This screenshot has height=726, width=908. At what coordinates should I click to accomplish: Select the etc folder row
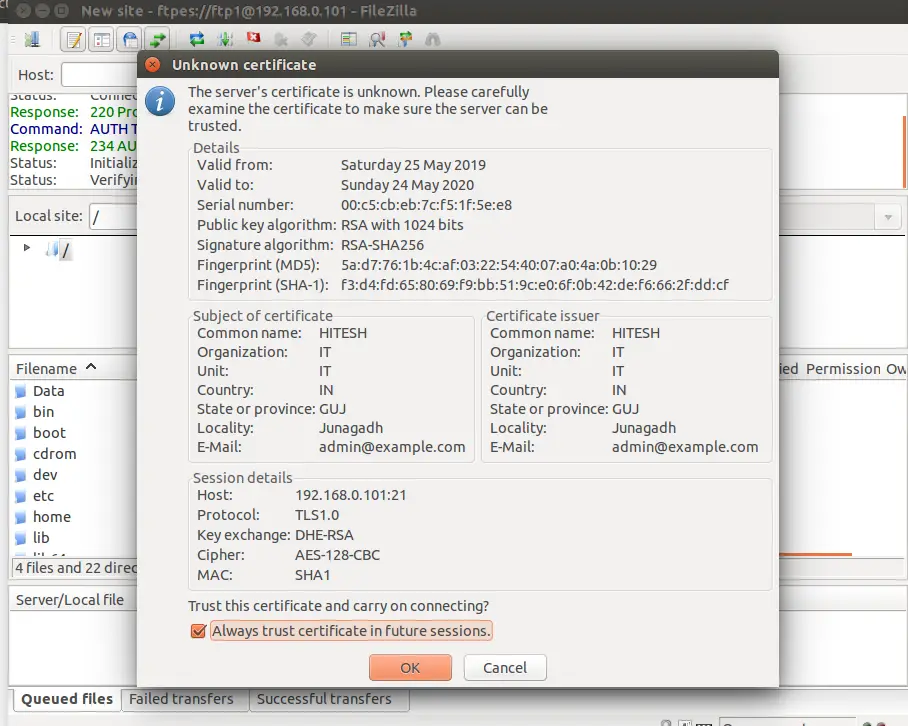(73, 496)
